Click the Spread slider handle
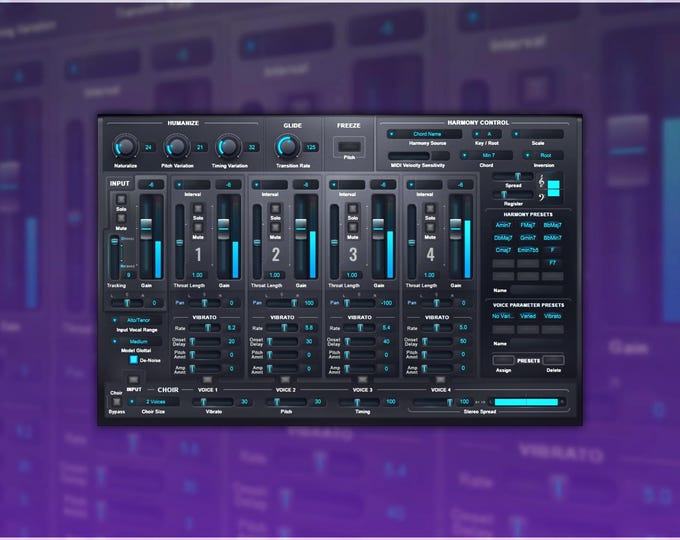680x540 pixels. coord(517,176)
